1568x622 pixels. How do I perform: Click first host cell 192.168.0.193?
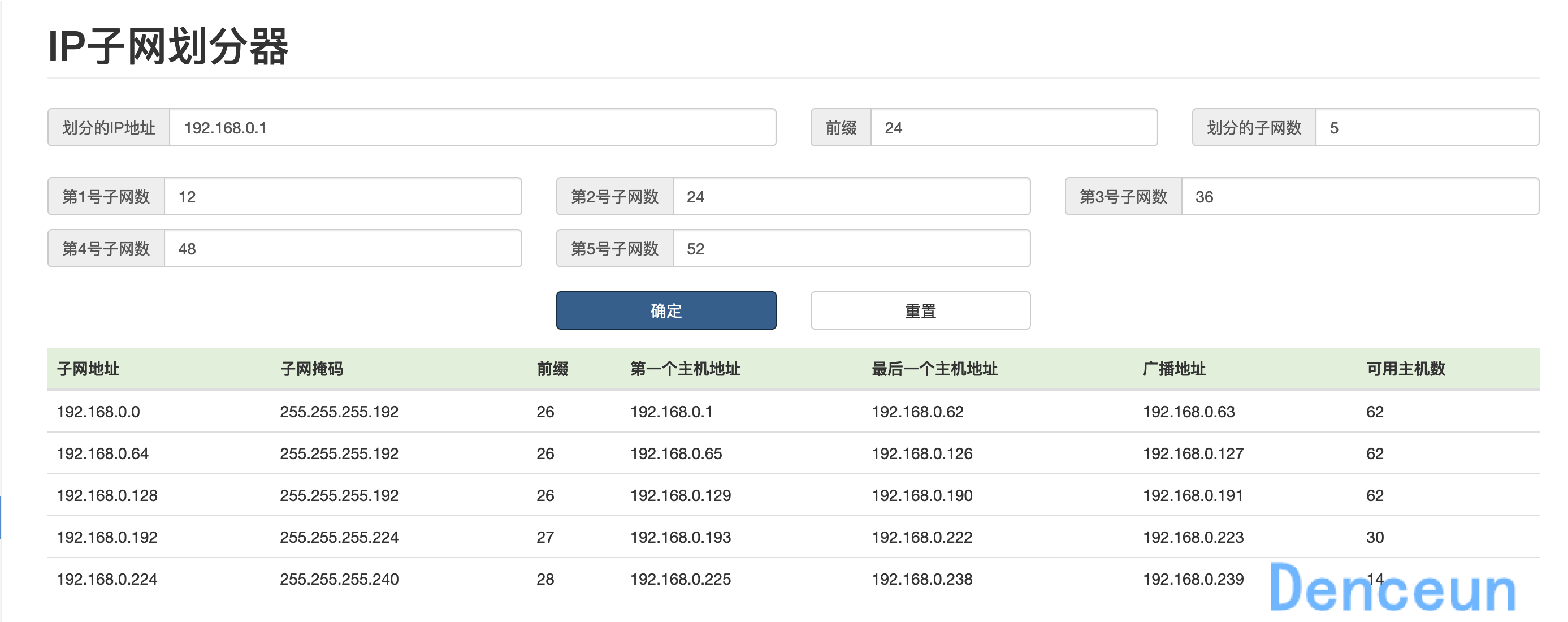(x=681, y=537)
